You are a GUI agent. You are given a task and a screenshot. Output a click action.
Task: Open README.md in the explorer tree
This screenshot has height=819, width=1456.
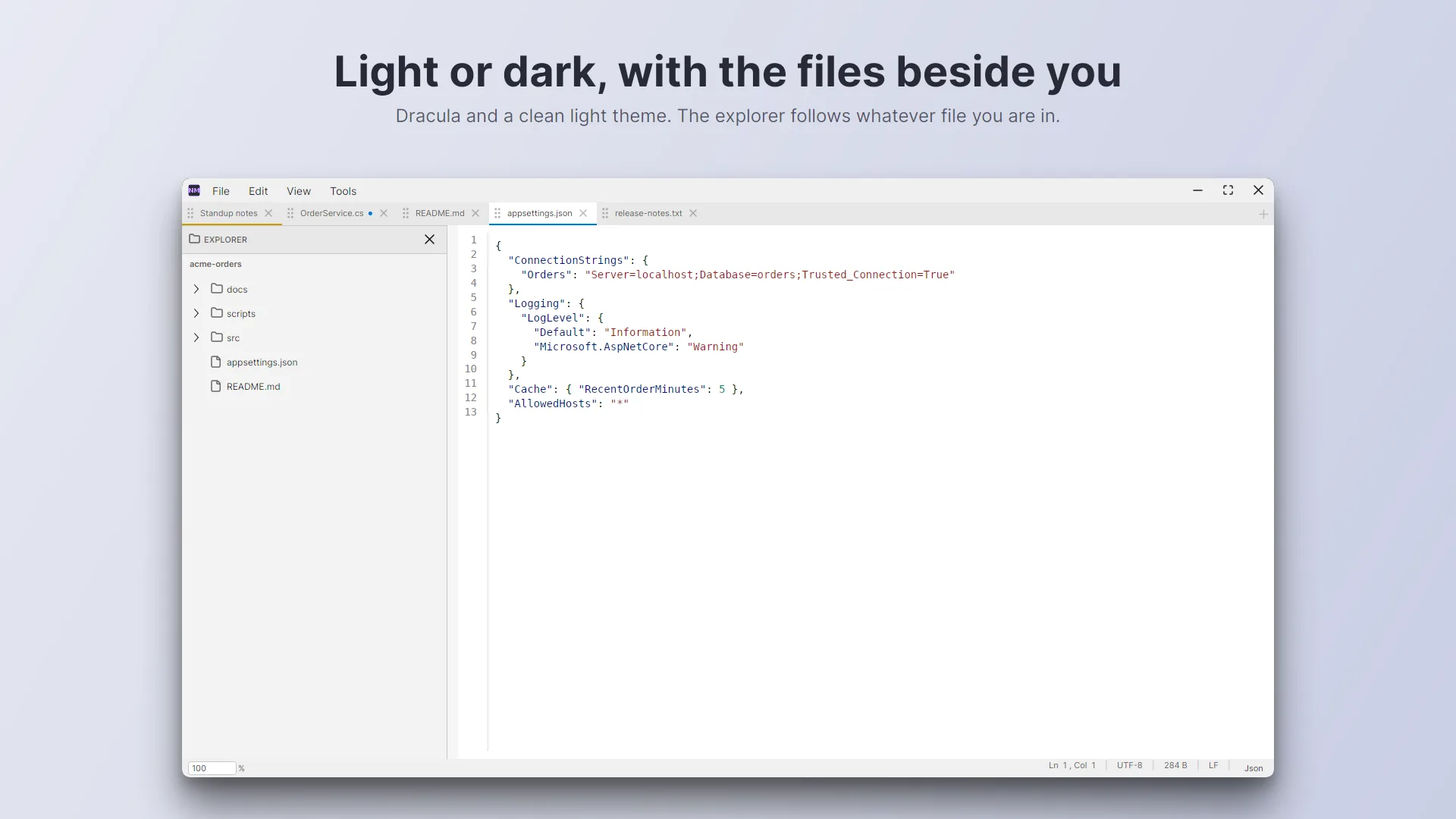[x=253, y=387]
